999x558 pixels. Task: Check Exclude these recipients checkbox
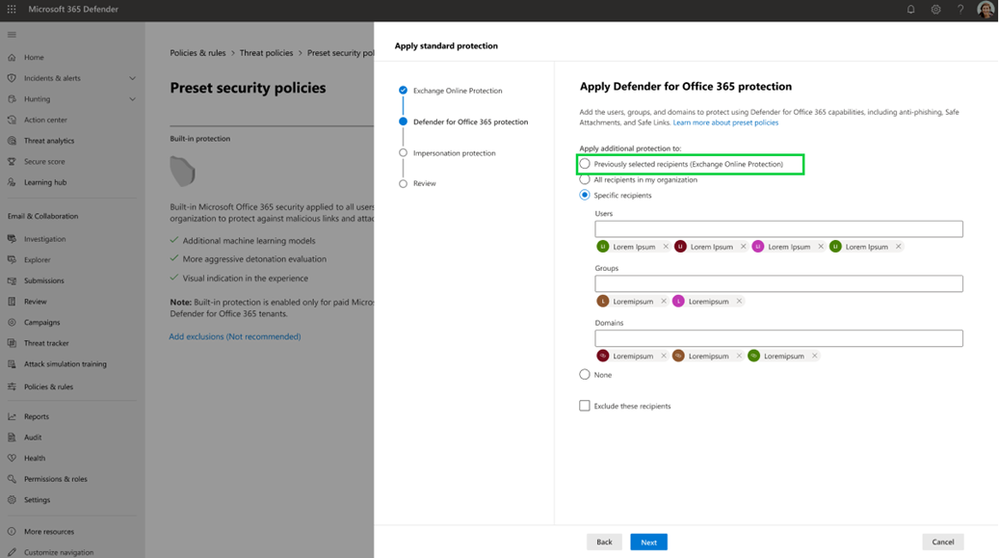[x=584, y=406]
